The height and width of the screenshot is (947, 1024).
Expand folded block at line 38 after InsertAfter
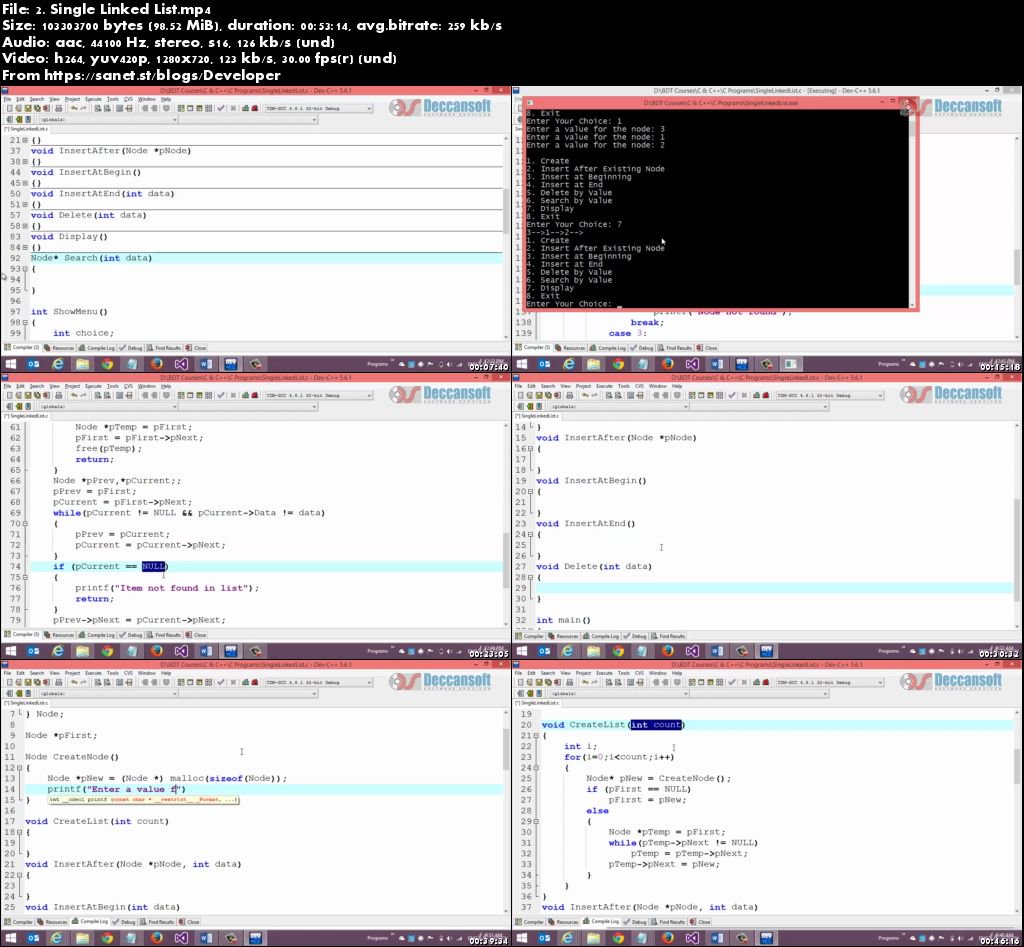(x=25, y=161)
